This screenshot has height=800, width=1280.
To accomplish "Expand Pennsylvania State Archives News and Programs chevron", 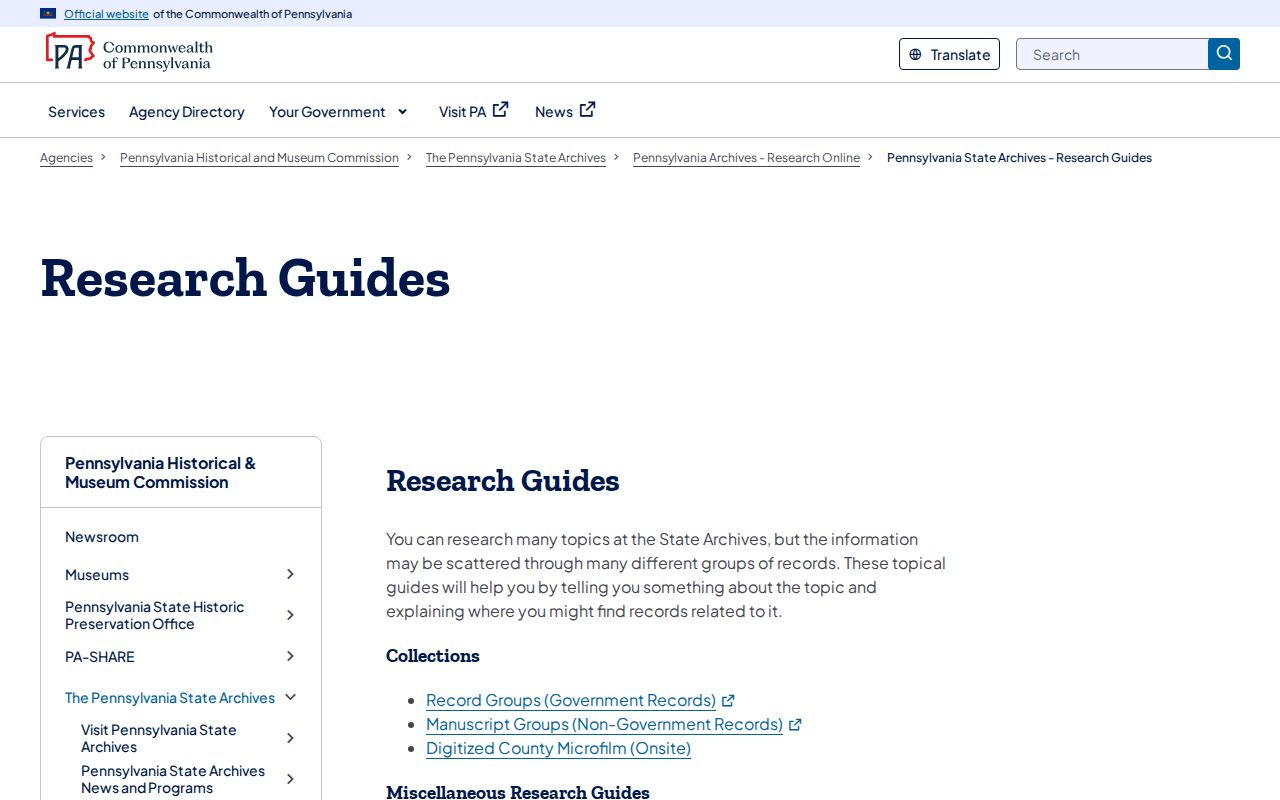I will click(x=290, y=779).
